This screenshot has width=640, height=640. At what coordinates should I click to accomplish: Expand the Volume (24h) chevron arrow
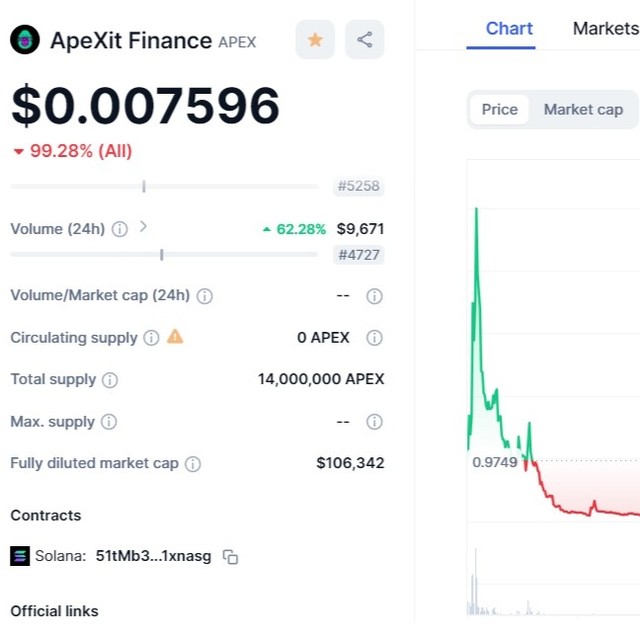pyautogui.click(x=143, y=227)
